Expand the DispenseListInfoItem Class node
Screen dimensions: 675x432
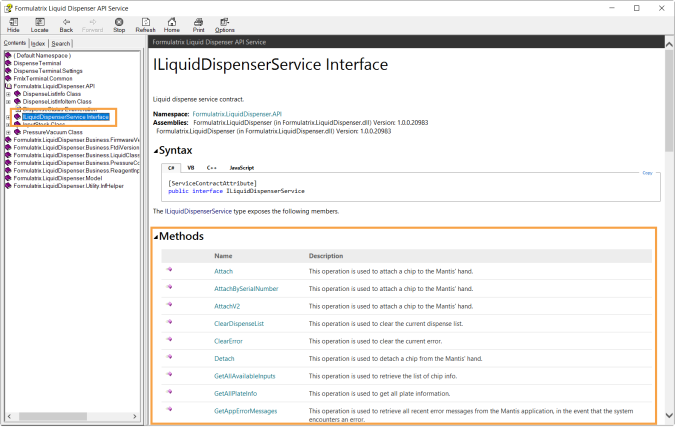pyautogui.click(x=8, y=102)
